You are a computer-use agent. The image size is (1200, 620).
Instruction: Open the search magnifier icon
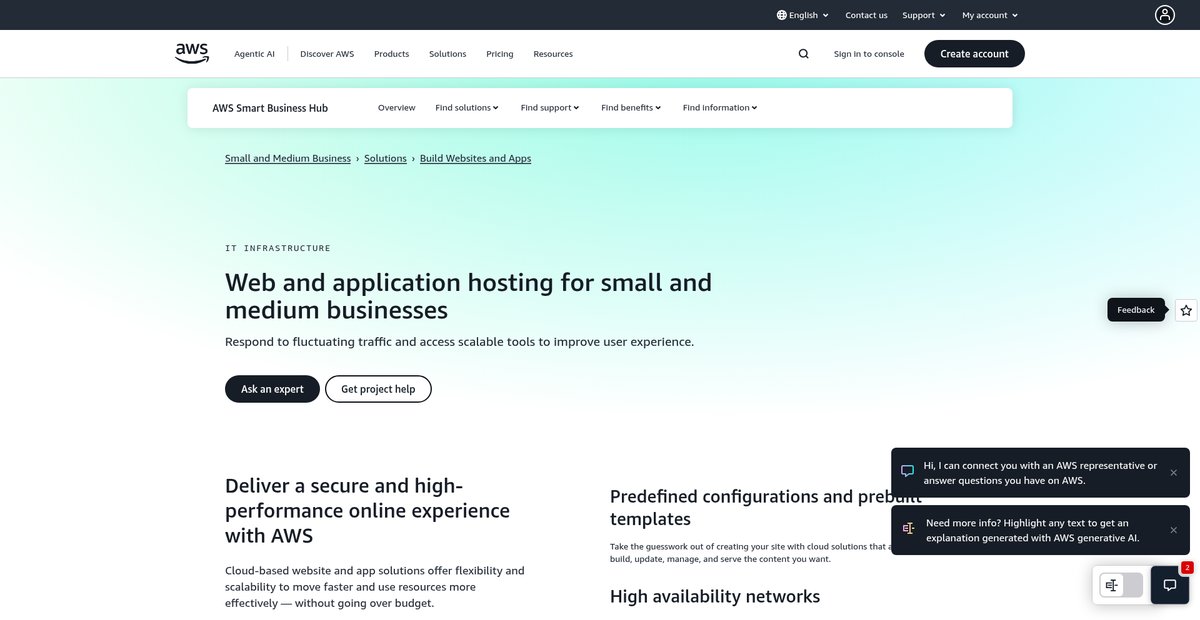click(803, 54)
